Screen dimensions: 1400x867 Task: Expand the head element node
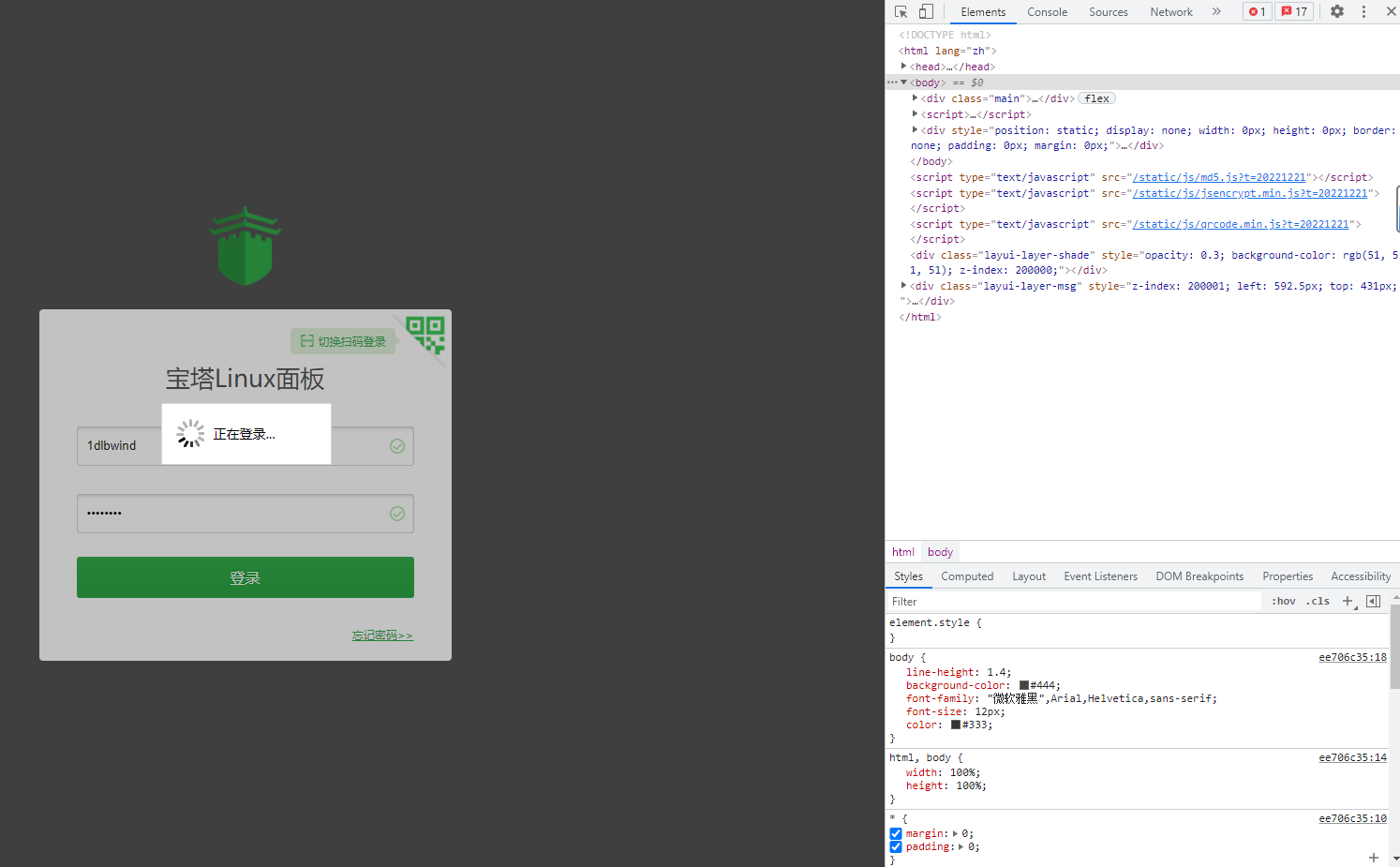[x=903, y=67]
